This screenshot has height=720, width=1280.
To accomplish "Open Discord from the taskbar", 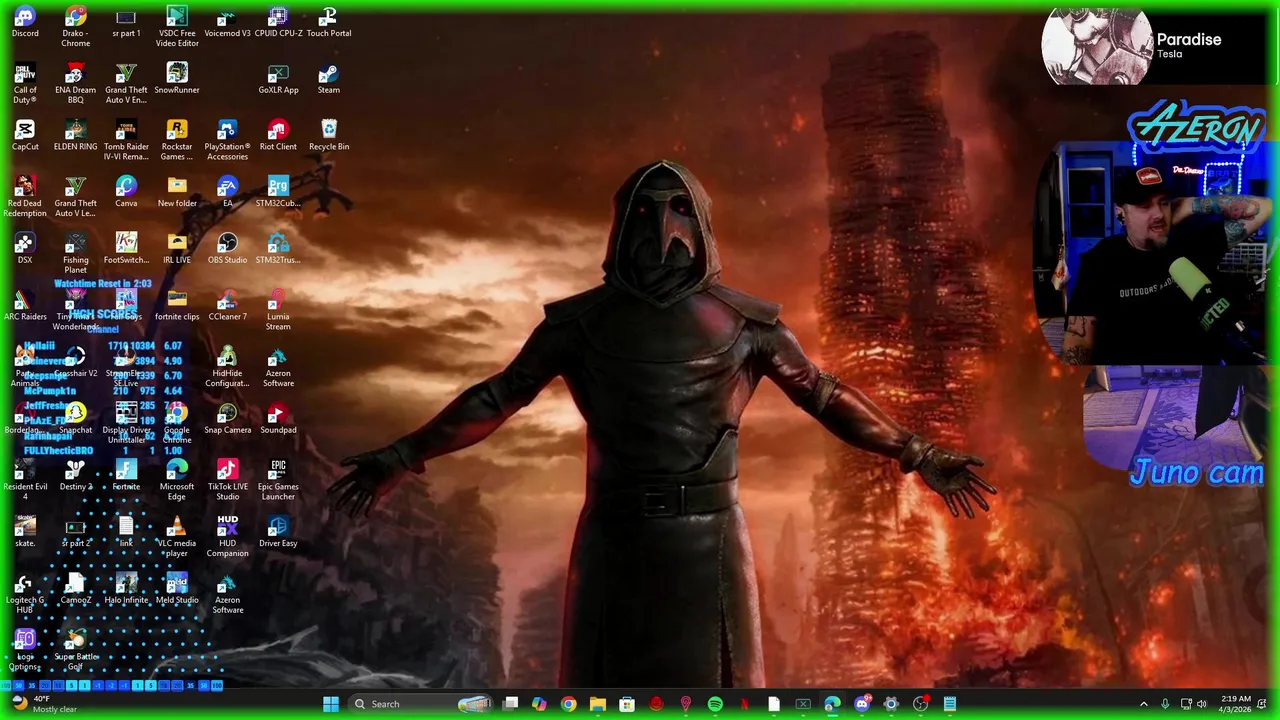I will click(x=862, y=704).
